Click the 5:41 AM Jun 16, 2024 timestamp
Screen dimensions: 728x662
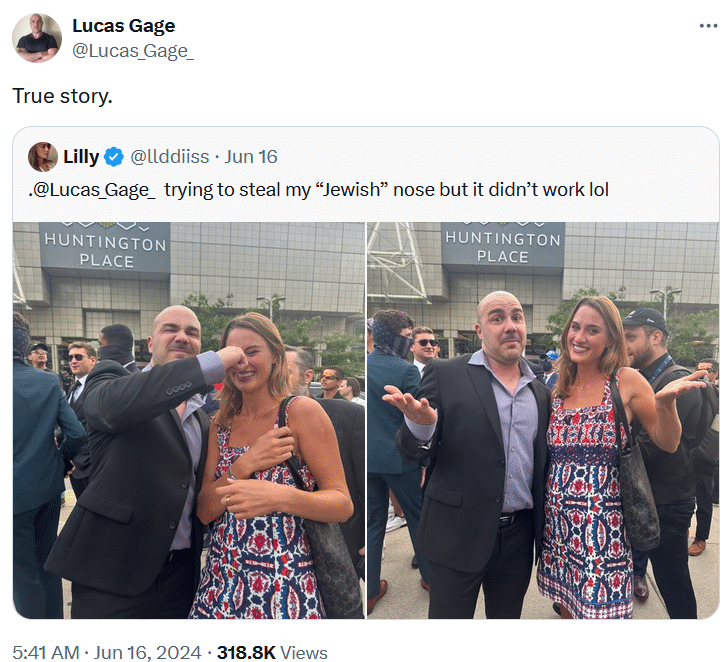pos(107,652)
